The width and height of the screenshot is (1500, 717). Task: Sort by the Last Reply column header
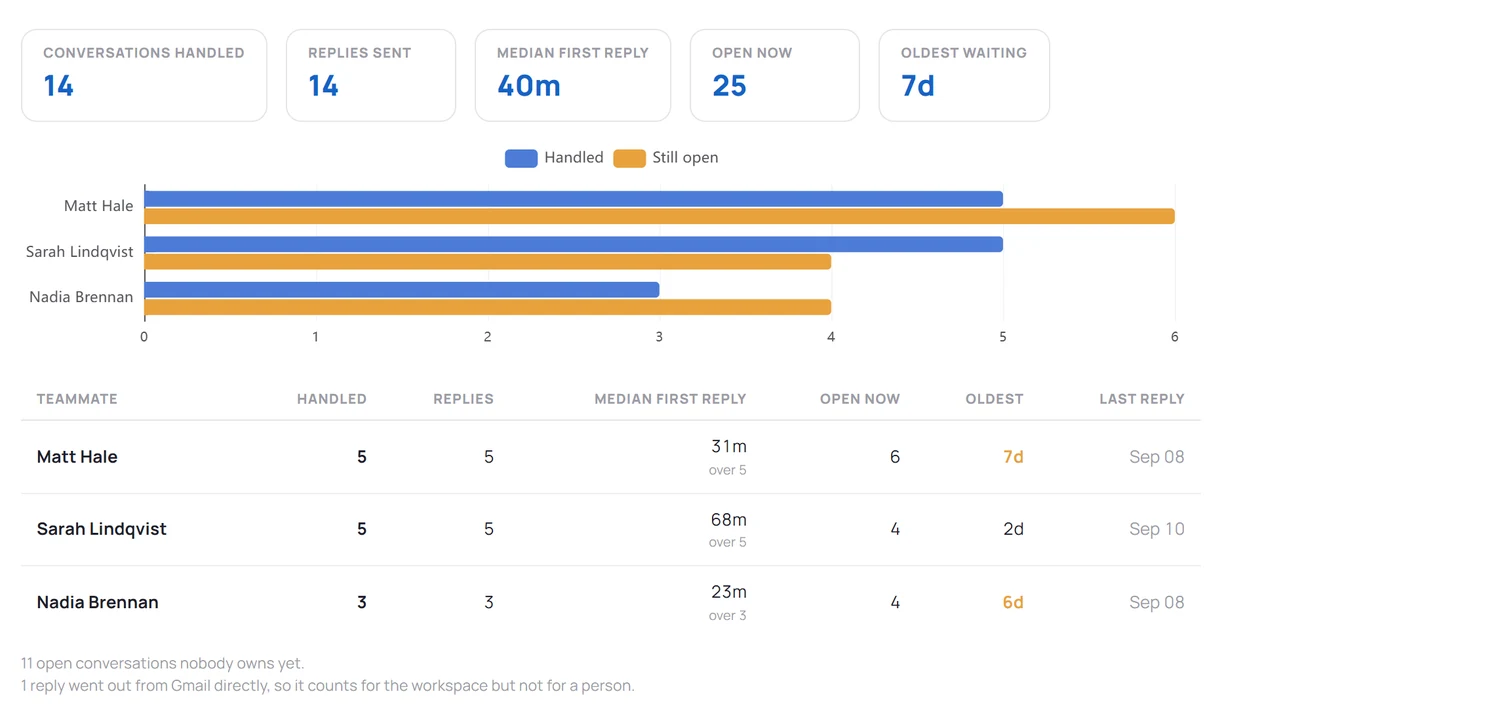click(1142, 399)
